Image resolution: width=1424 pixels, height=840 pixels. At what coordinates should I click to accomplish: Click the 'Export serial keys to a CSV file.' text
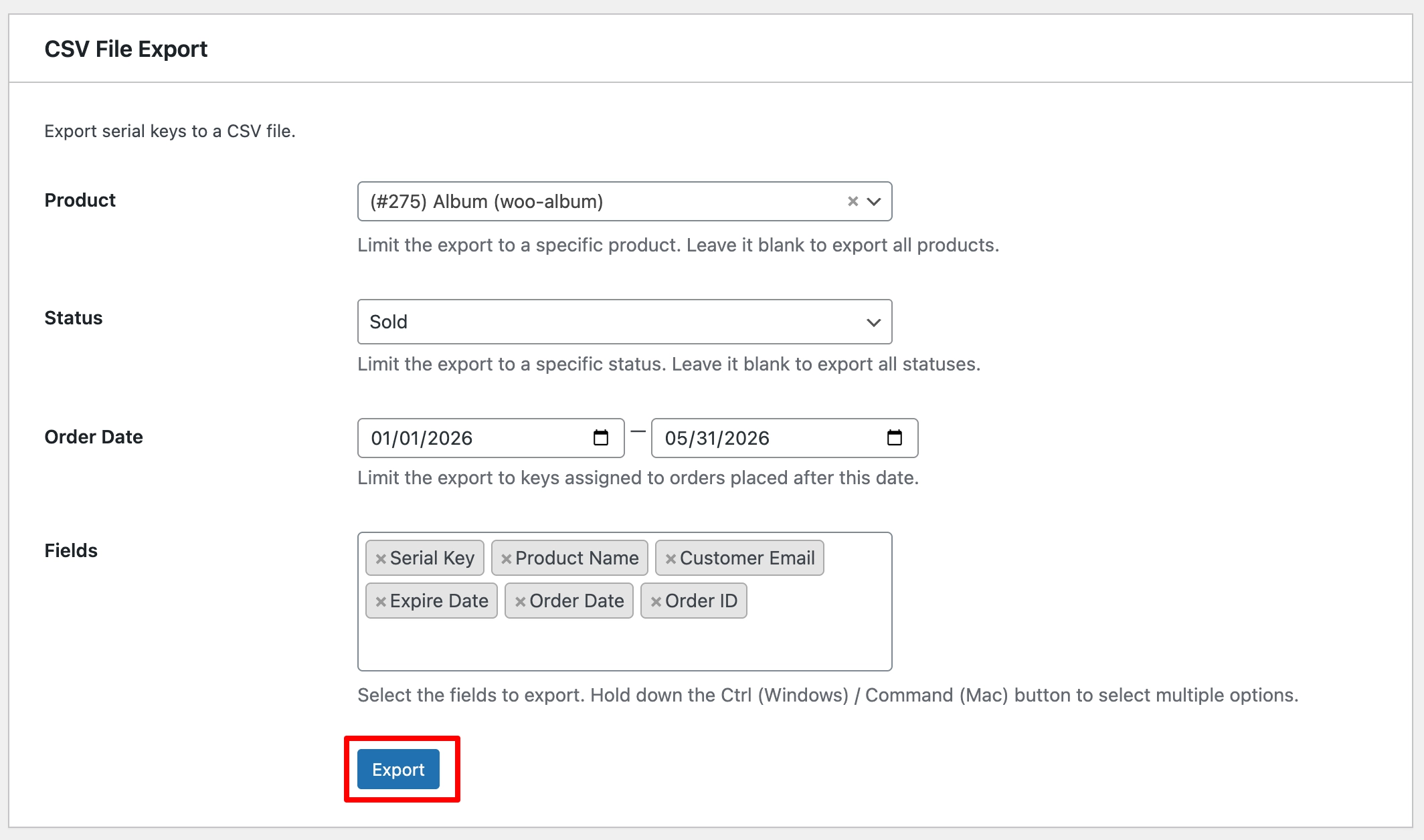tap(170, 131)
